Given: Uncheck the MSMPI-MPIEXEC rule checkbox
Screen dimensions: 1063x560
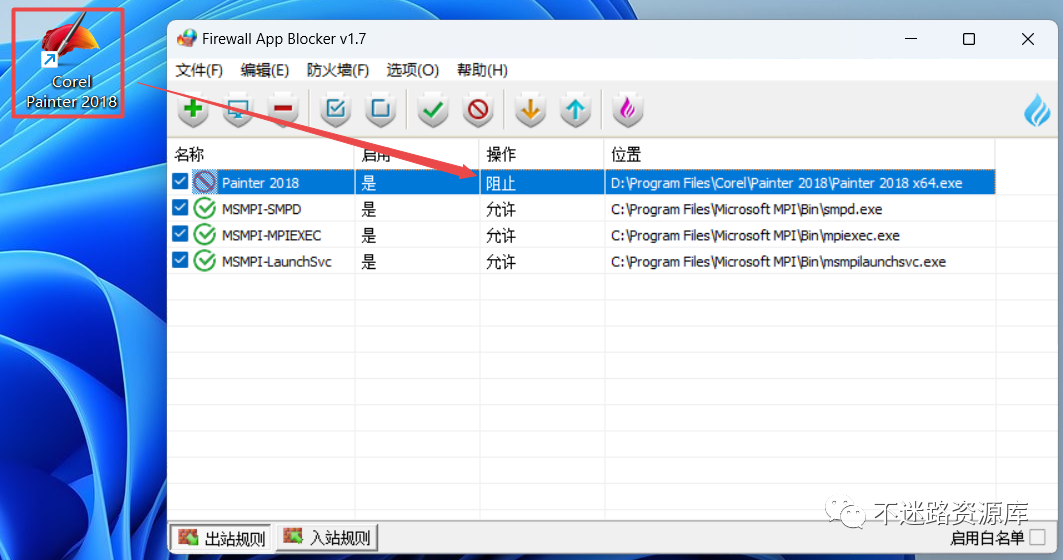Looking at the screenshot, I should 180,234.
